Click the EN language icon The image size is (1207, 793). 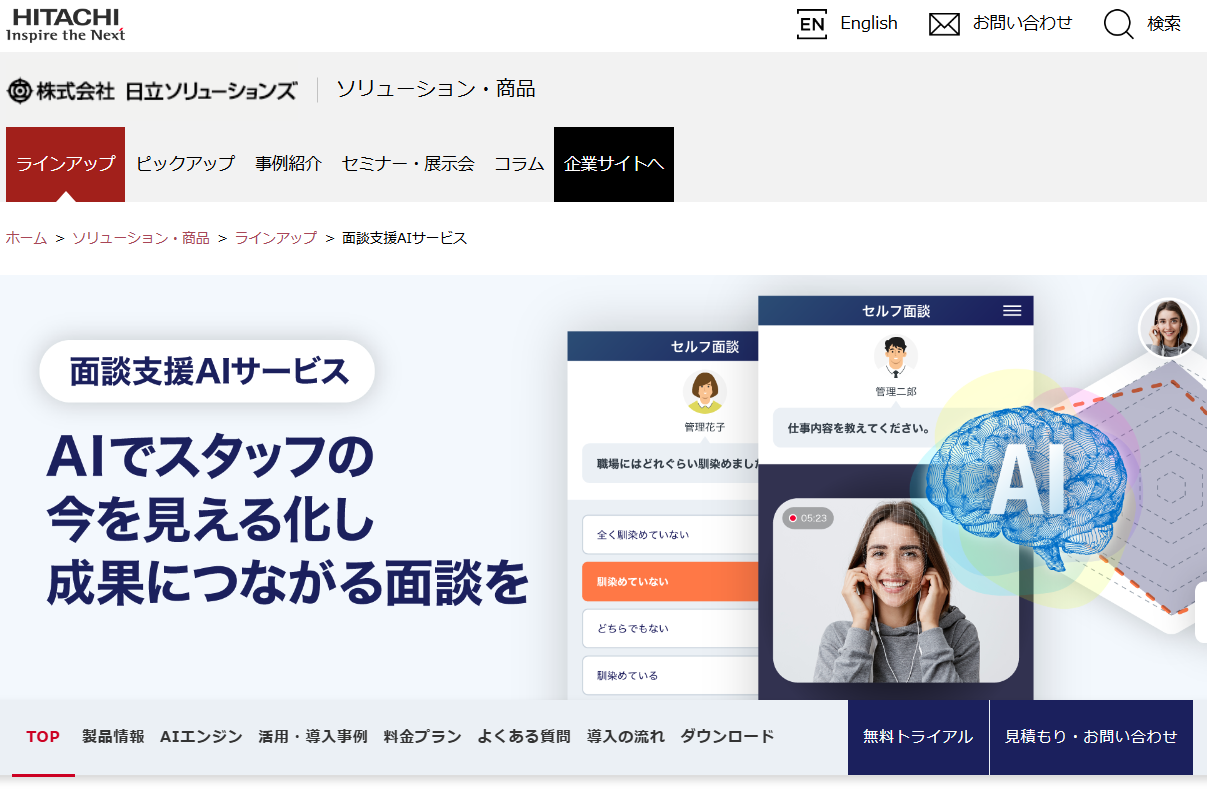(812, 24)
